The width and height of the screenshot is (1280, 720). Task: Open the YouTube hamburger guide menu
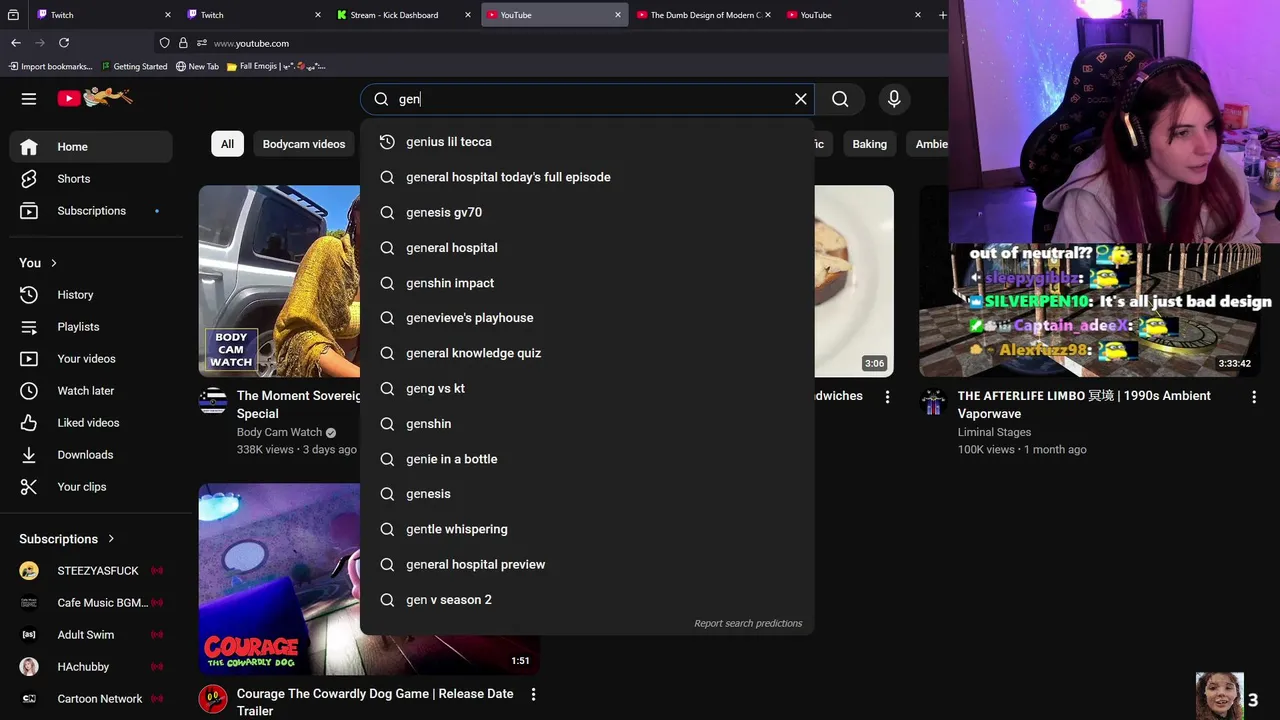[x=29, y=98]
